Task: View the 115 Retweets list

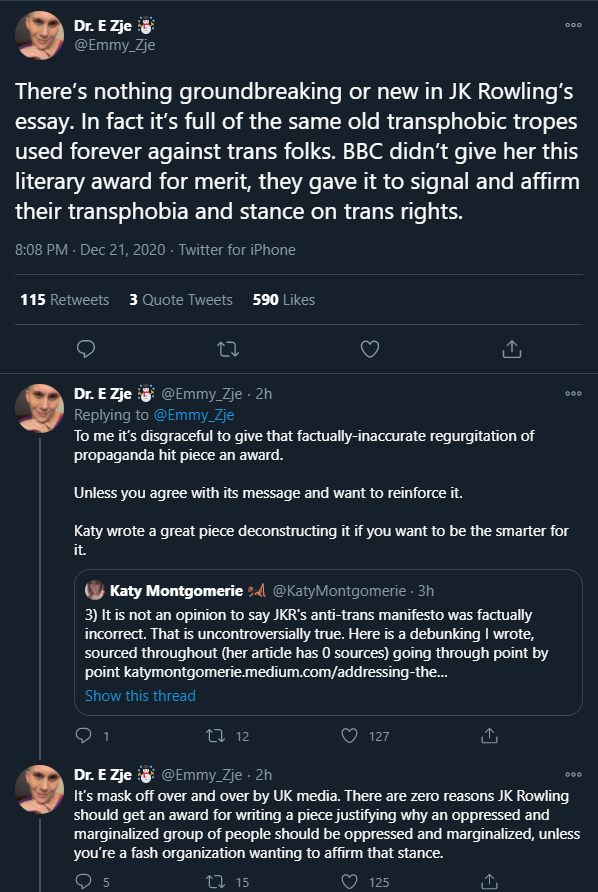Action: pos(64,300)
